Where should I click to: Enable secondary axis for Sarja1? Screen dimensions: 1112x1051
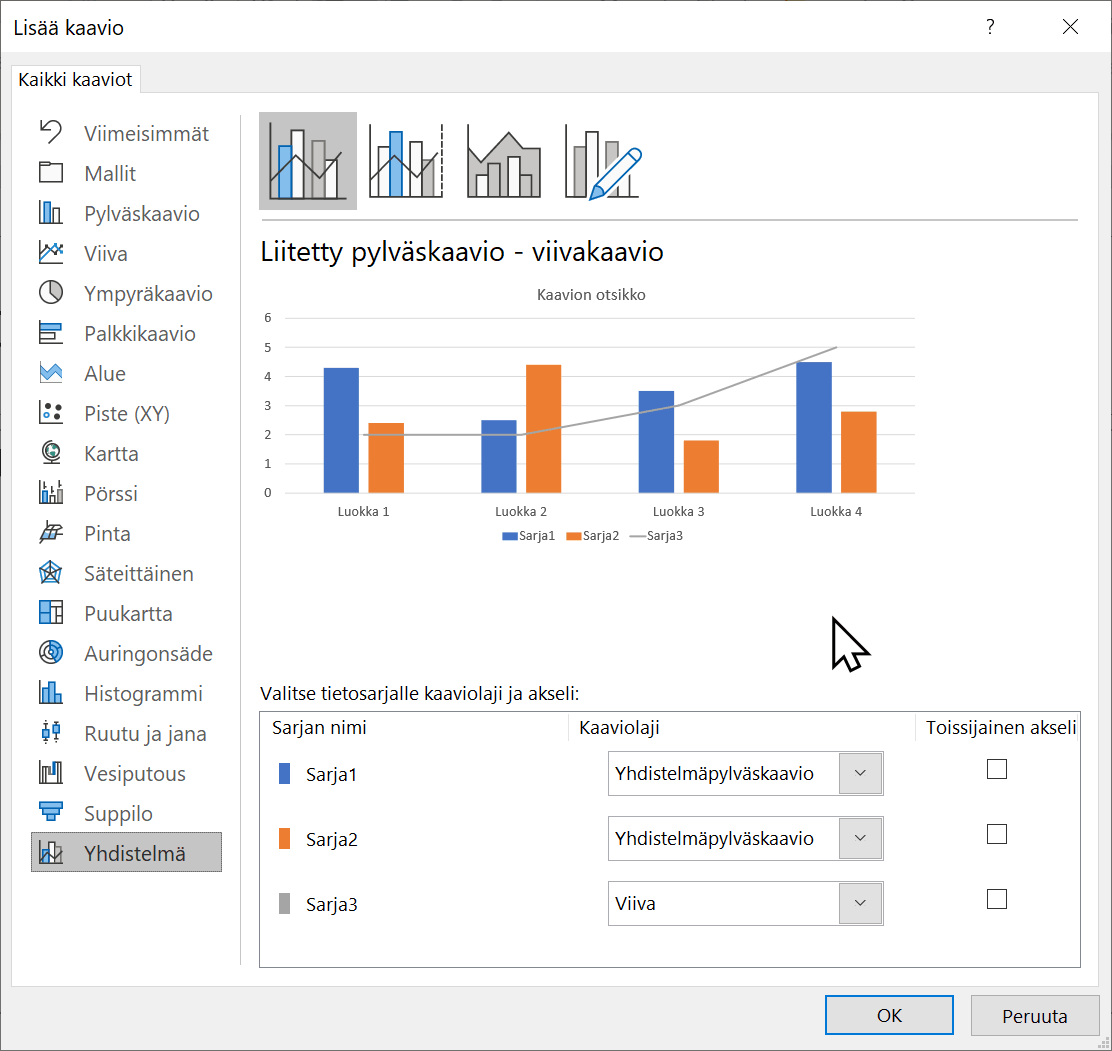[x=996, y=769]
